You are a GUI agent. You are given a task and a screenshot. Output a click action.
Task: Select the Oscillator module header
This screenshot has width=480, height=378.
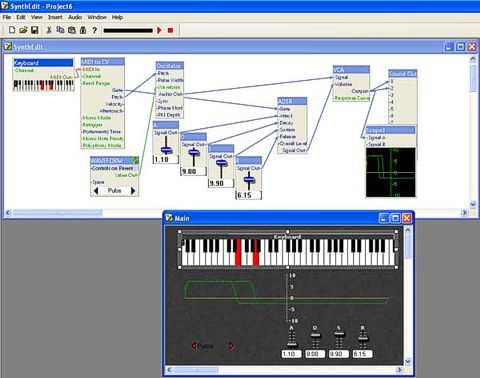pos(170,66)
